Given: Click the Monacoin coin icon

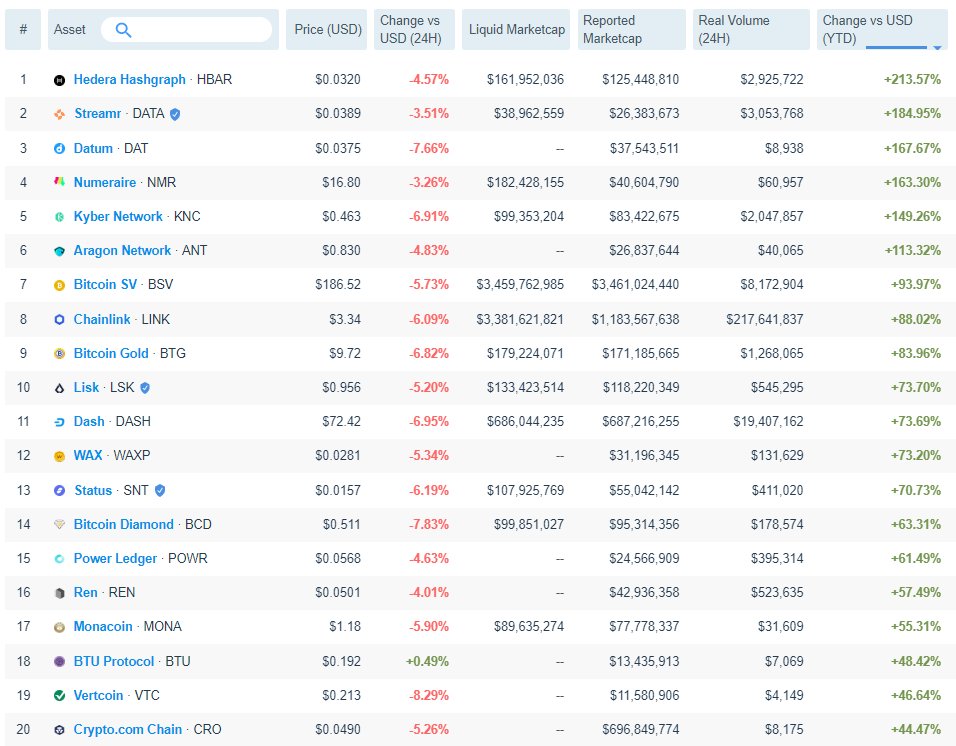Looking at the screenshot, I should (59, 627).
